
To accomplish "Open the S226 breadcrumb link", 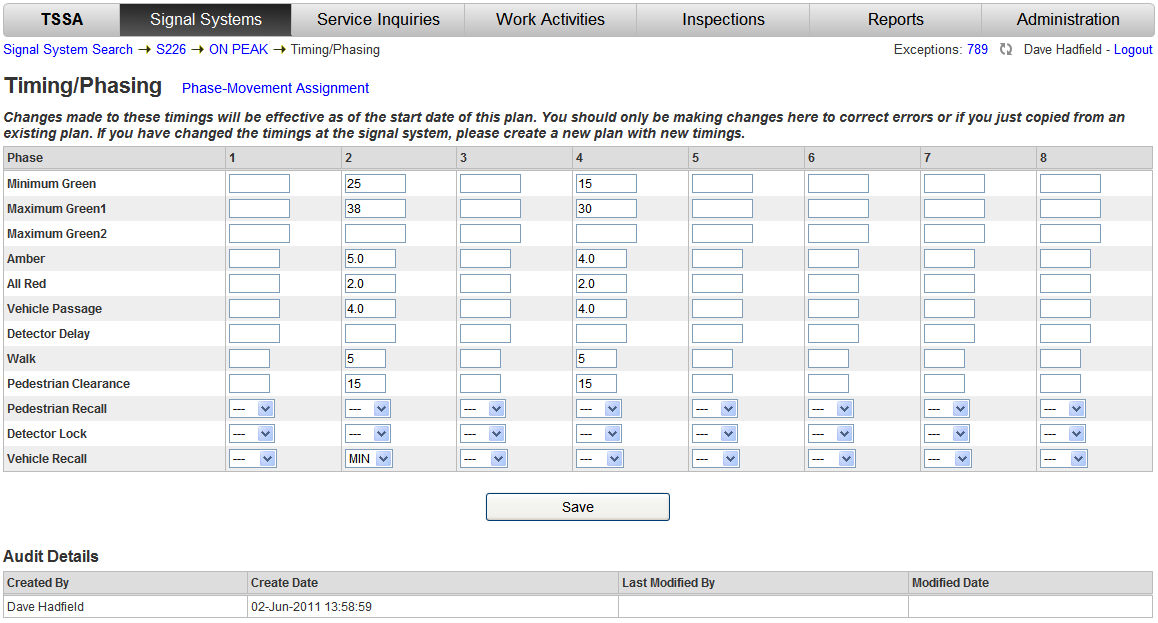I will click(x=171, y=49).
